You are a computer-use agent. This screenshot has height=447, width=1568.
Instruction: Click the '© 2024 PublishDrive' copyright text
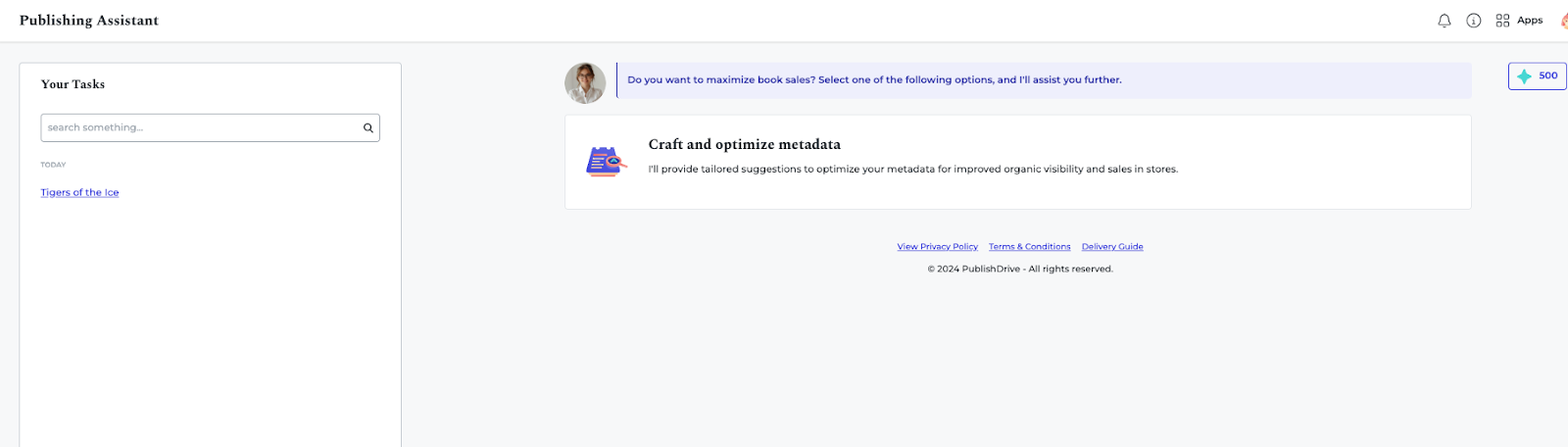pyautogui.click(x=1020, y=269)
